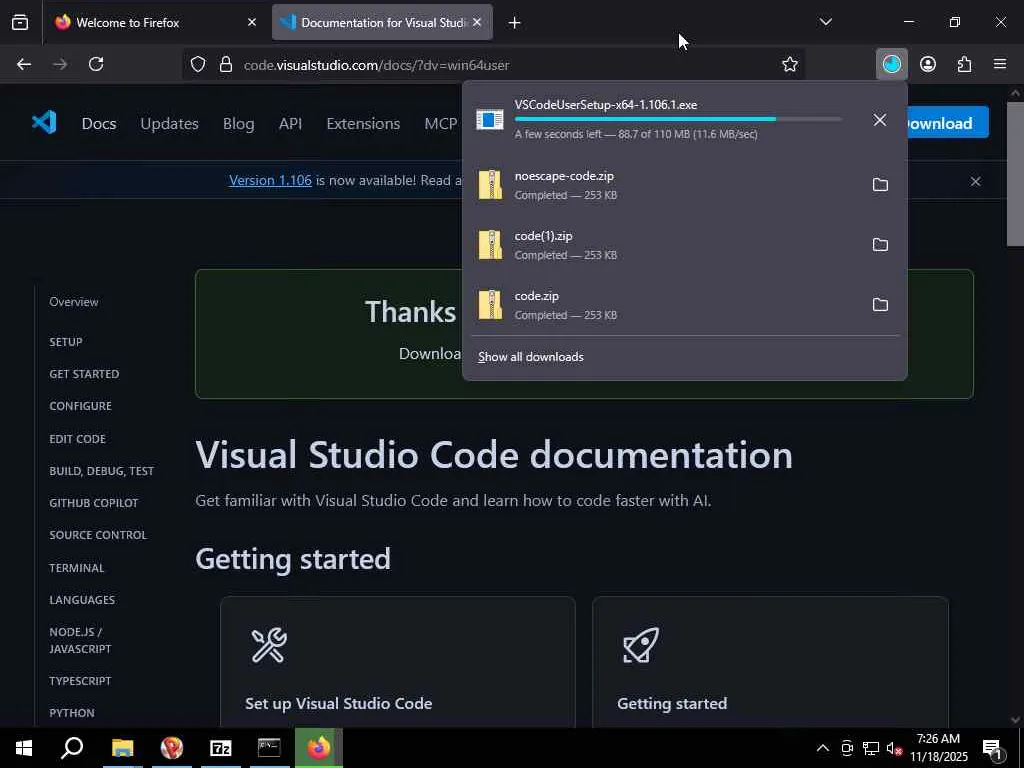The width and height of the screenshot is (1024, 768).
Task: Open the Docs navigation item
Action: coord(99,123)
